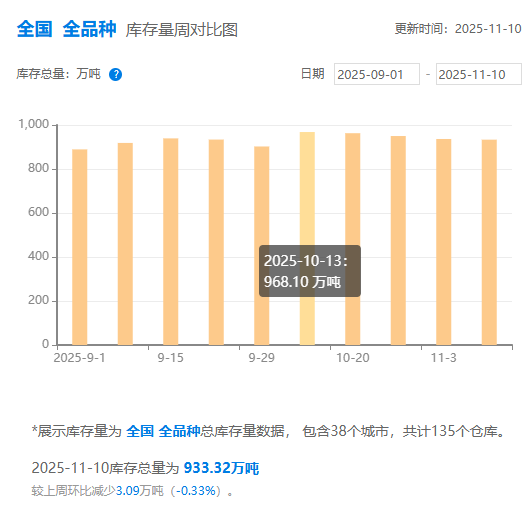This screenshot has width=531, height=515.
Task: Click the 3.09 weekly decrease value
Action: (128, 491)
